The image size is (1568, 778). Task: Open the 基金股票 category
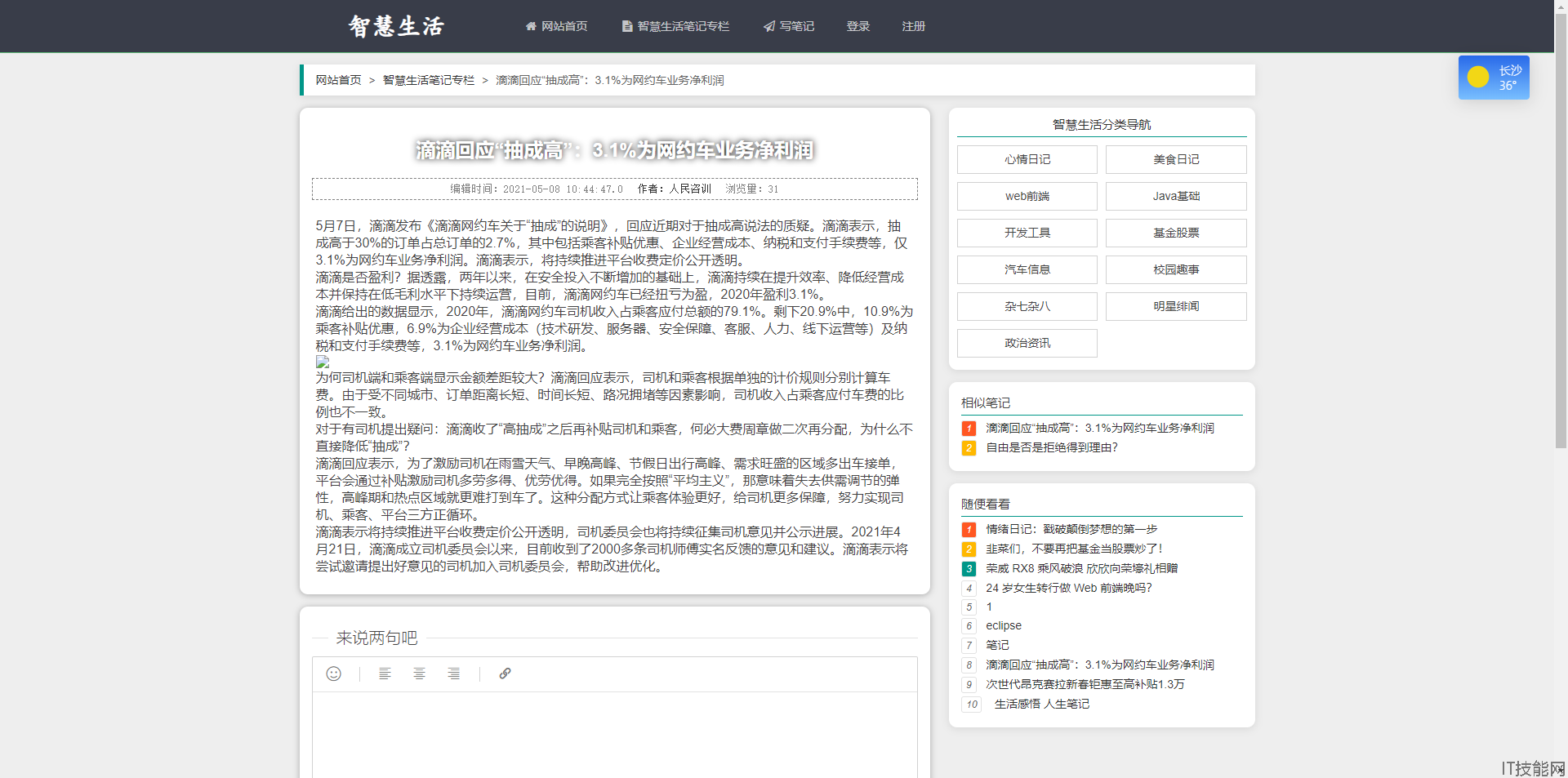[1176, 233]
